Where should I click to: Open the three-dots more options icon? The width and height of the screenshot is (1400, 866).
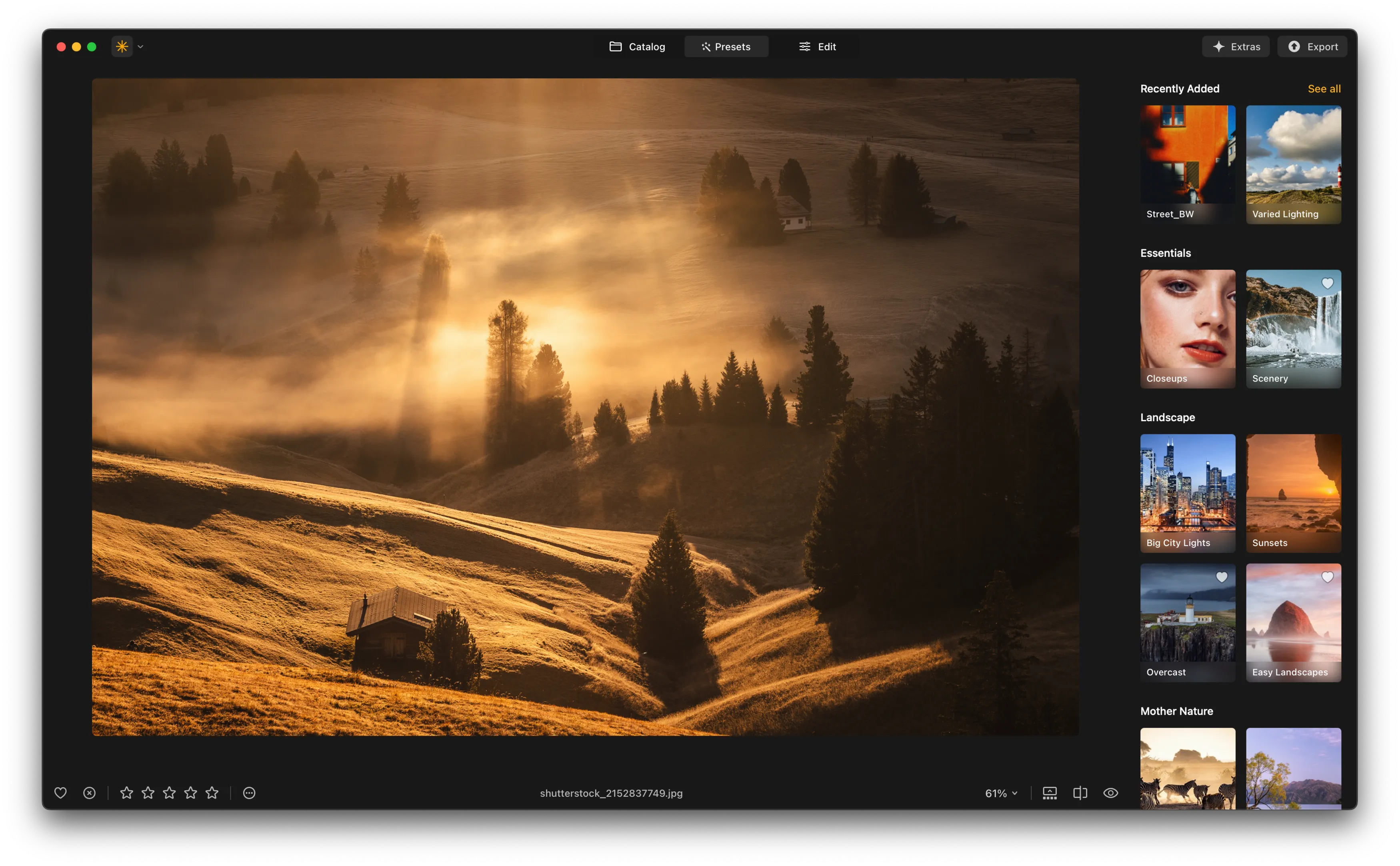pyautogui.click(x=249, y=793)
